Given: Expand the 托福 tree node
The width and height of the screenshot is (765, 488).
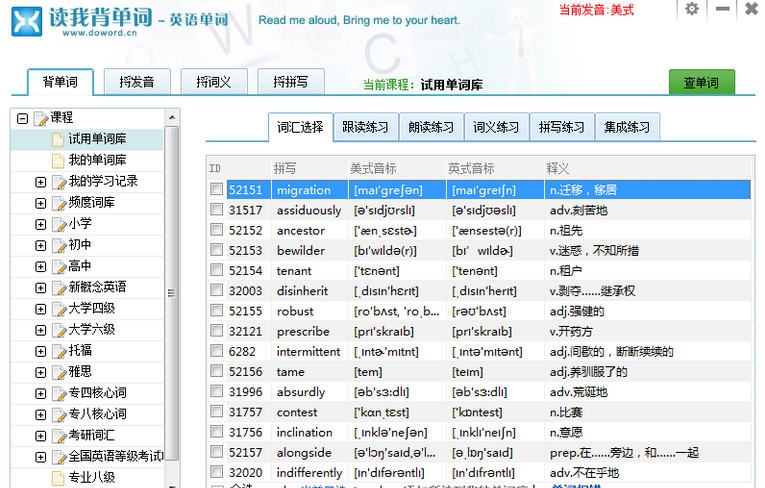Looking at the screenshot, I should [x=41, y=351].
